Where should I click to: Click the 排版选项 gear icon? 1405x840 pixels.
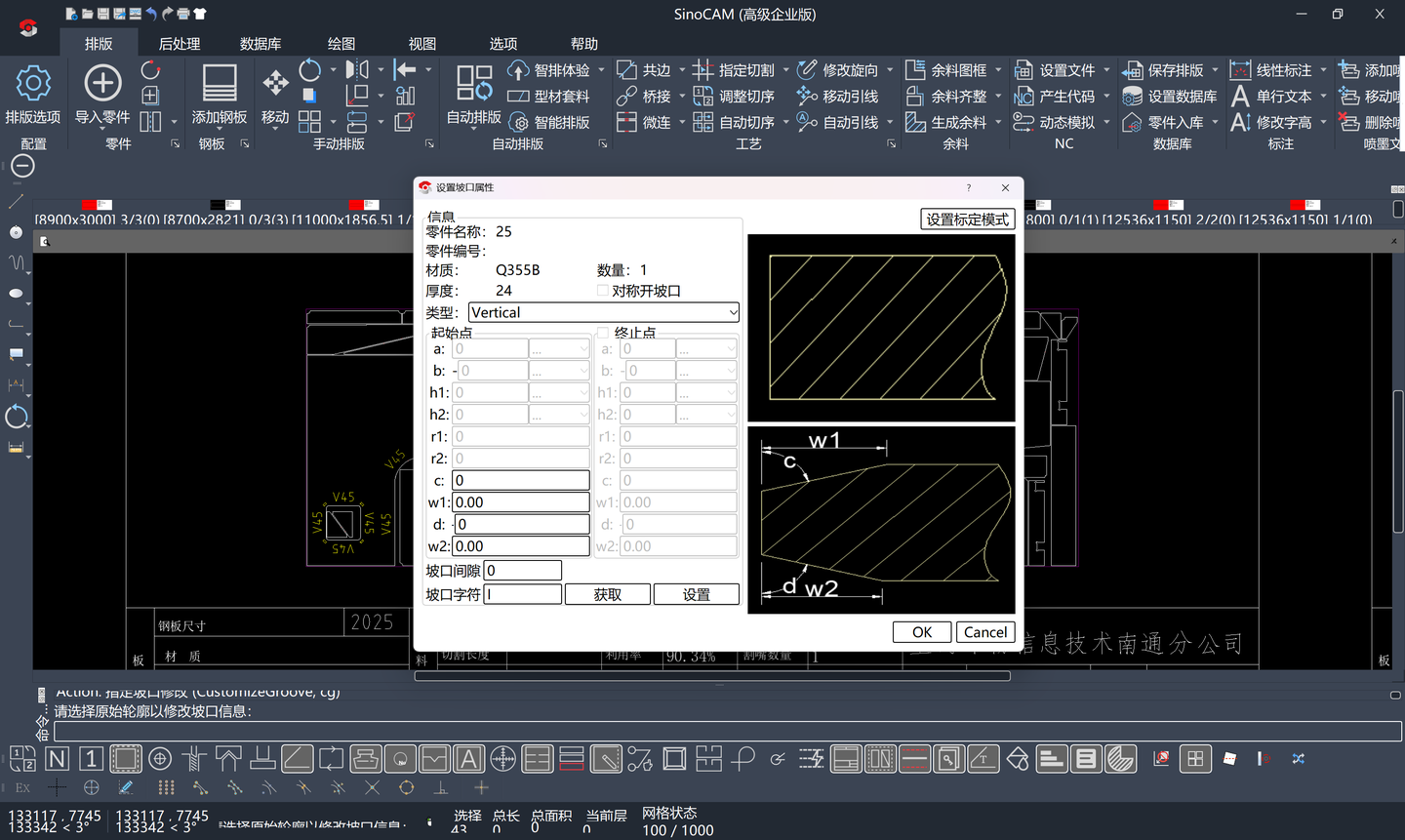click(x=33, y=84)
